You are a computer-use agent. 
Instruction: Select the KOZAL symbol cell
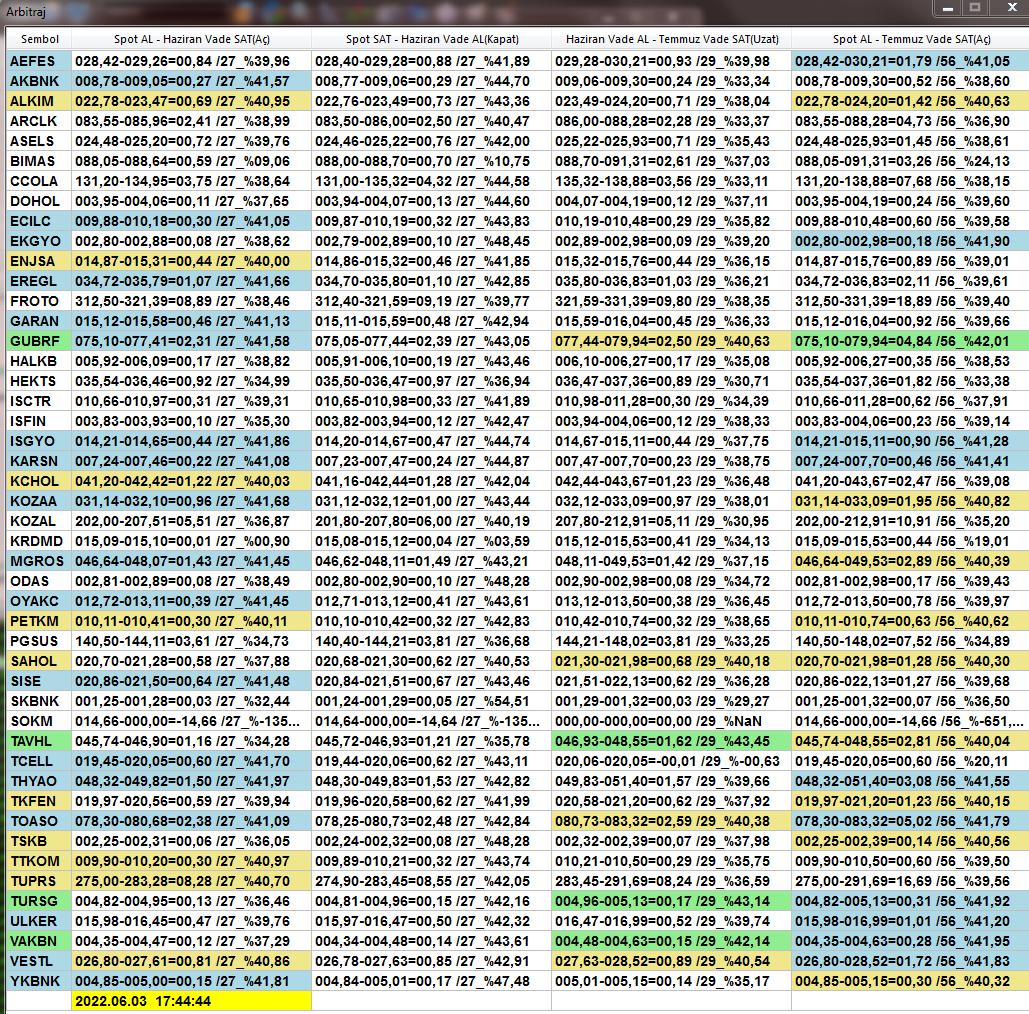[x=39, y=522]
